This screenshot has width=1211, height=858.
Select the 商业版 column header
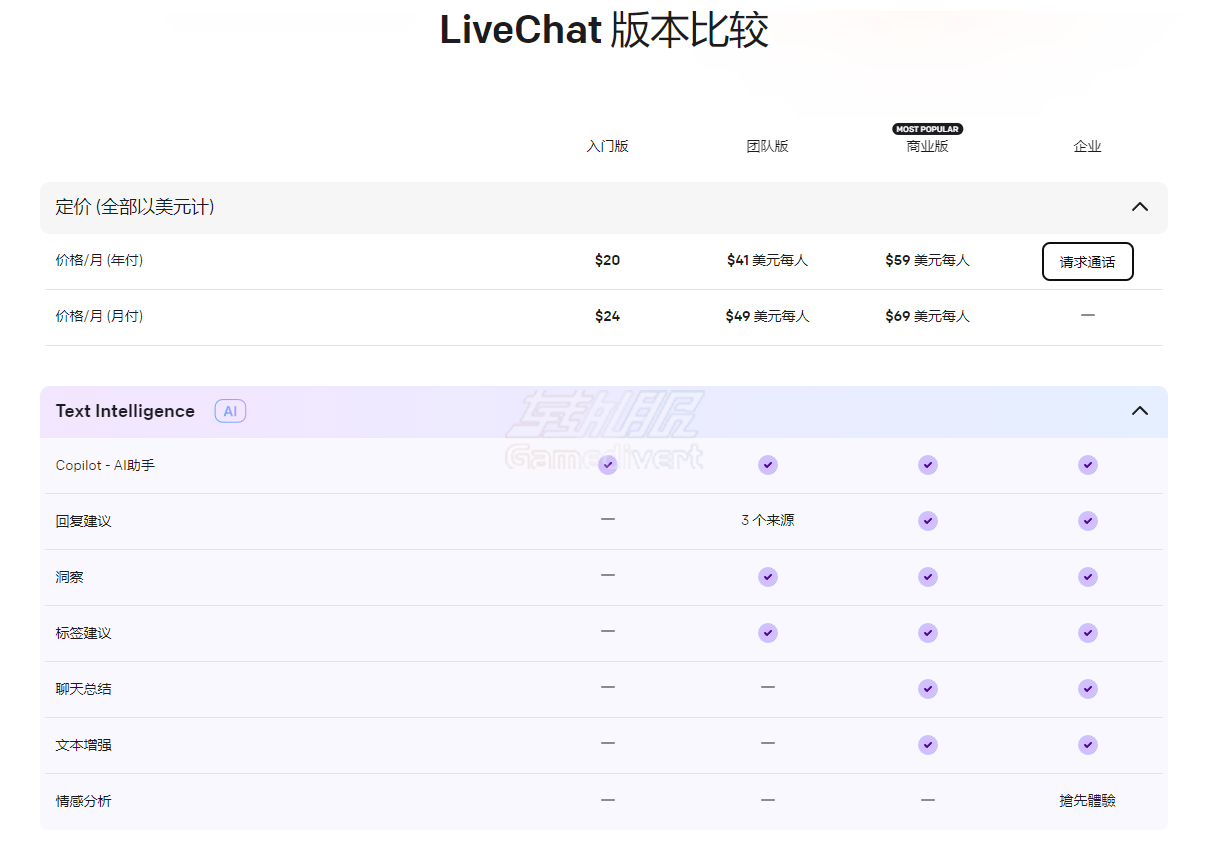pos(927,146)
